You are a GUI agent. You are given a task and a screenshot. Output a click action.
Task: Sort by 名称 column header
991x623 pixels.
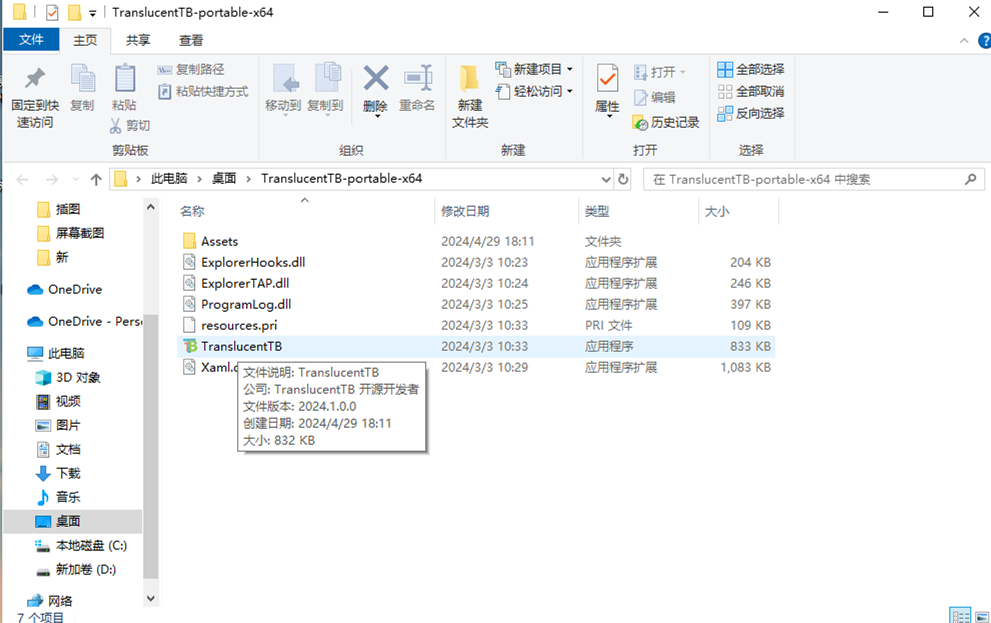pos(192,212)
